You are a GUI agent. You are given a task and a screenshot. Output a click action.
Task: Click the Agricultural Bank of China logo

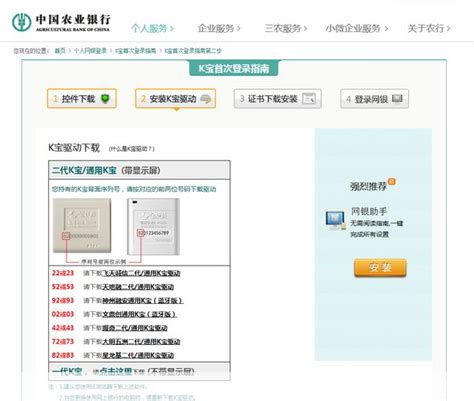pos(61,22)
